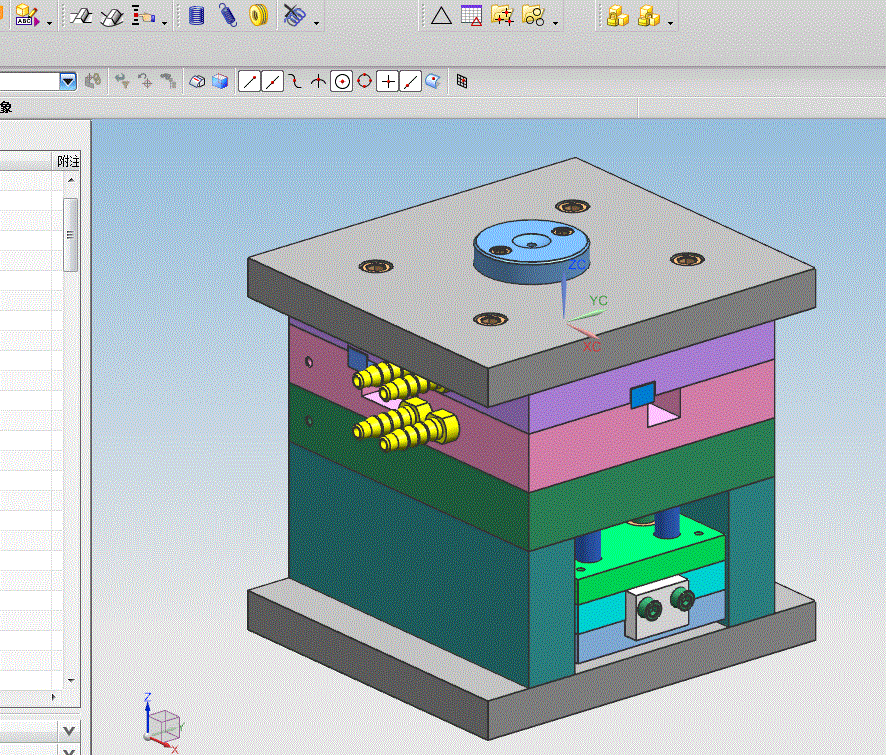This screenshot has width=886, height=755.
Task: Click the greyed funnel filter icon
Action: [x=121, y=81]
